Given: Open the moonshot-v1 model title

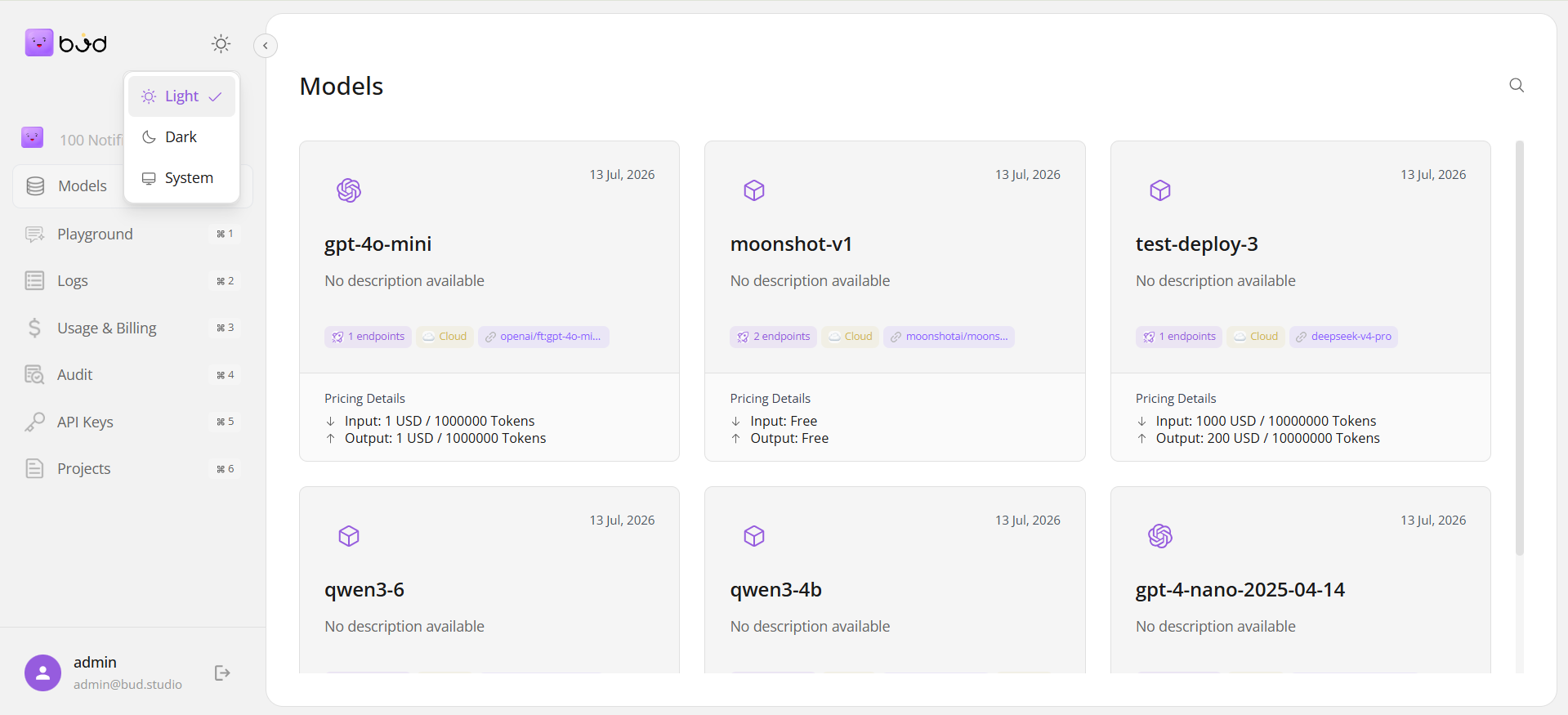Looking at the screenshot, I should [x=791, y=244].
